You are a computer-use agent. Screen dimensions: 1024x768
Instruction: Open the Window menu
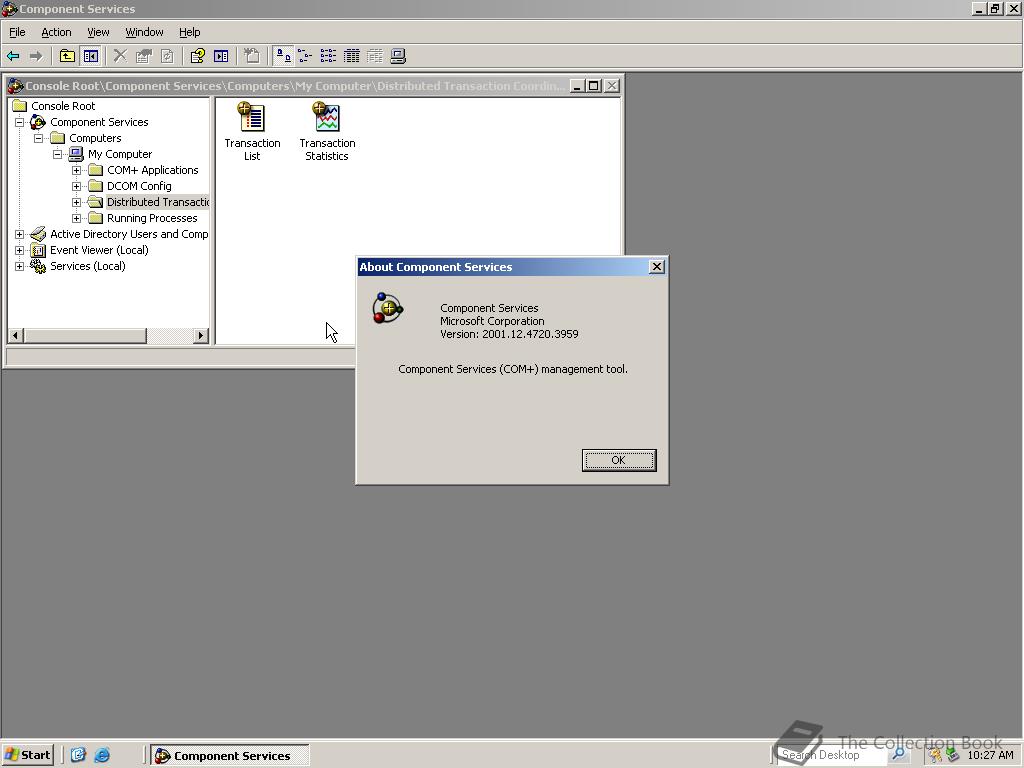tap(144, 32)
